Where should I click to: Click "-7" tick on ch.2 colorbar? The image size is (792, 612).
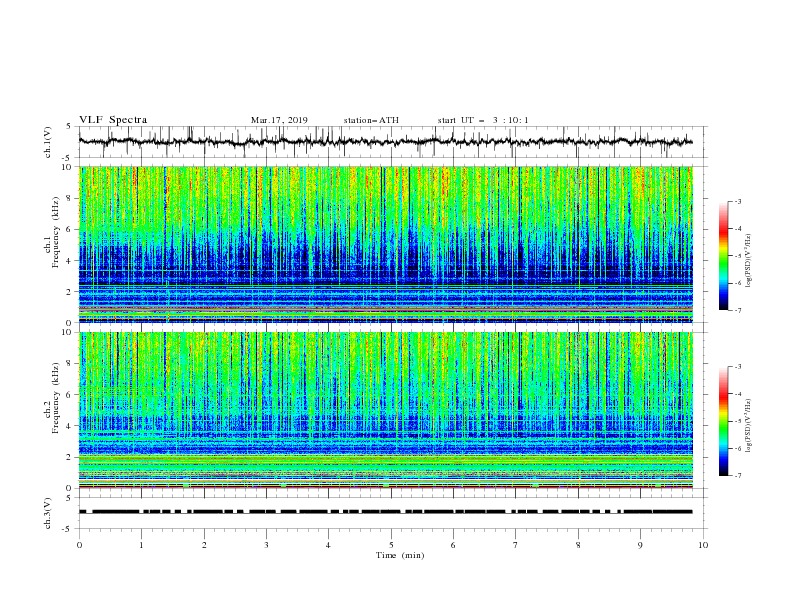pyautogui.click(x=738, y=475)
